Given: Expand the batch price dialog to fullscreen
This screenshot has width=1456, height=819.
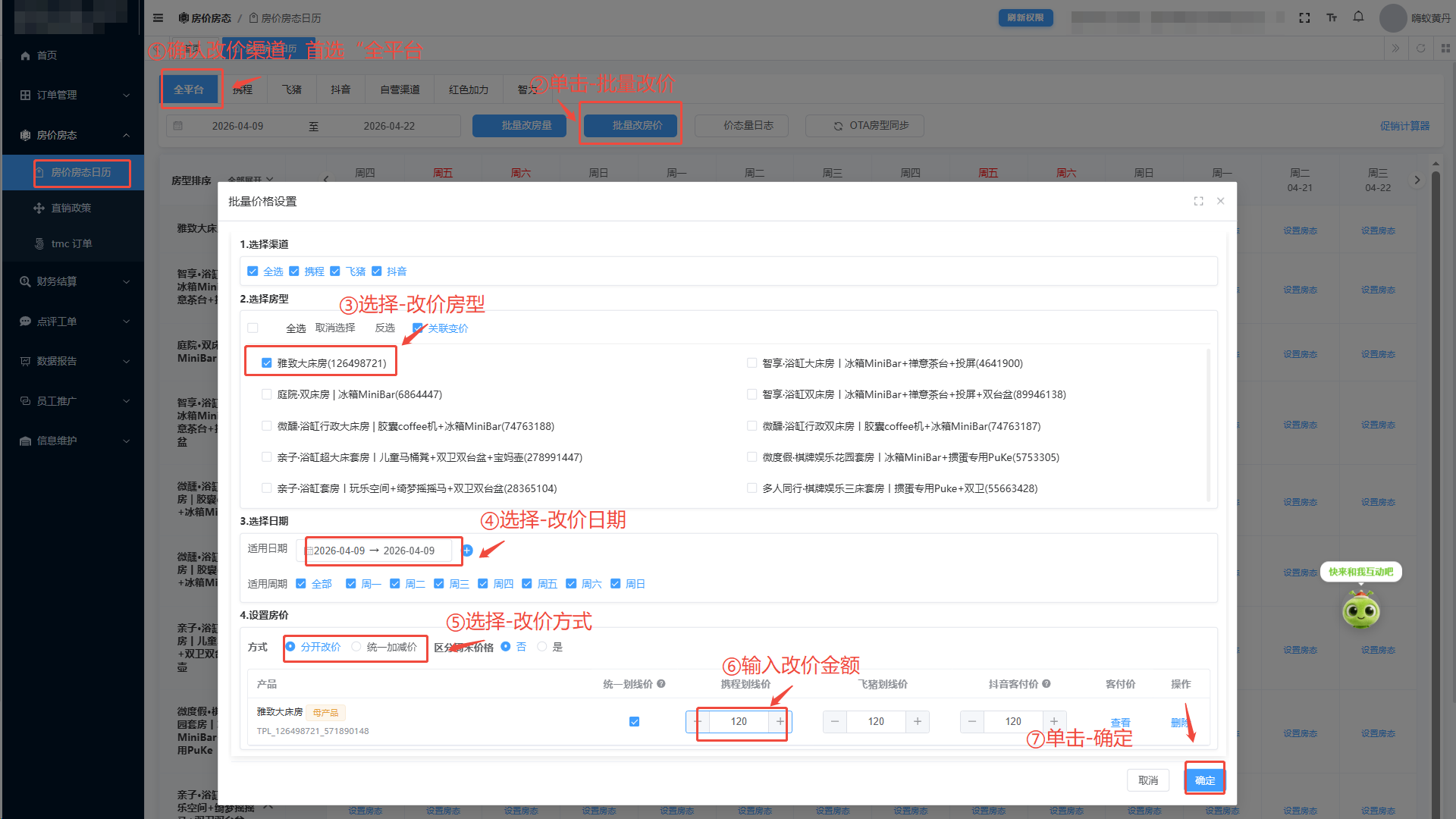Looking at the screenshot, I should (x=1198, y=201).
